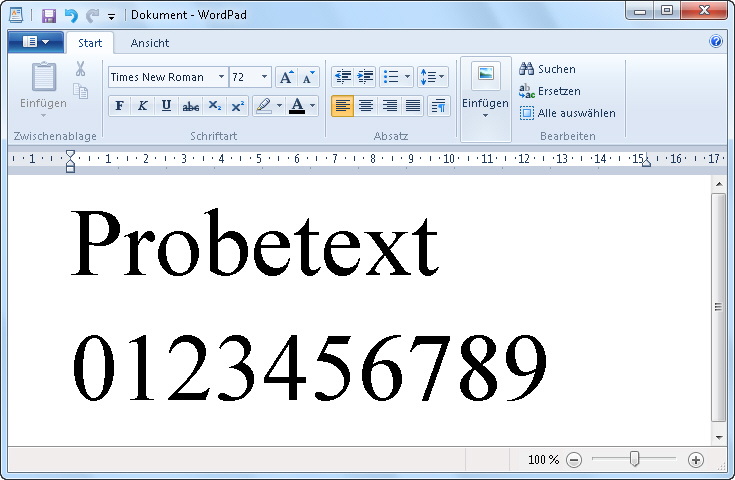The width and height of the screenshot is (735, 480).
Task: Toggle italic formatting
Action: click(142, 106)
